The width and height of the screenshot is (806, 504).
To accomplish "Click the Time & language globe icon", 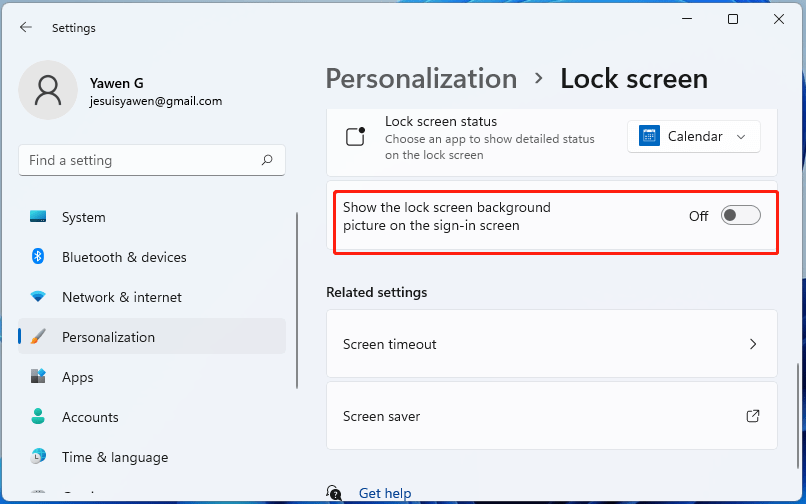I will point(38,457).
